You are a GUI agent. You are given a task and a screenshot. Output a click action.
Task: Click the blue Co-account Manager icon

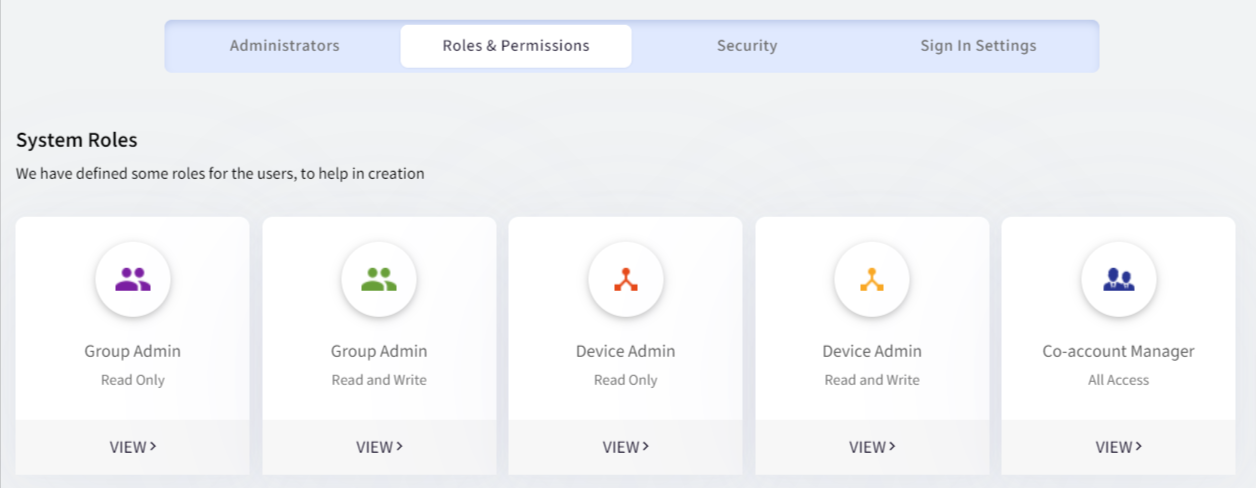1118,280
